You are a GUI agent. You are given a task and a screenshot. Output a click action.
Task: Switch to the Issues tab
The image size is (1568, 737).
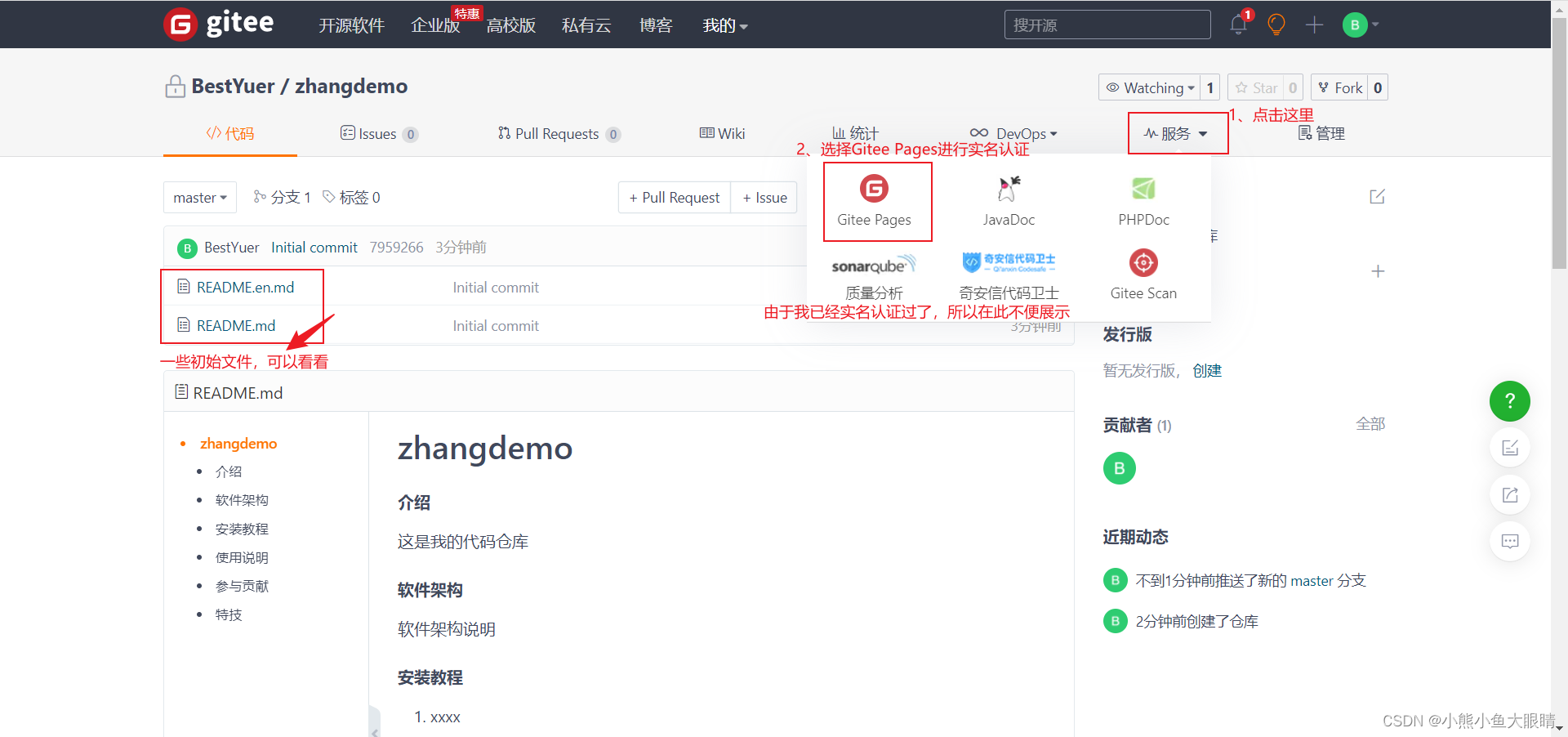379,133
